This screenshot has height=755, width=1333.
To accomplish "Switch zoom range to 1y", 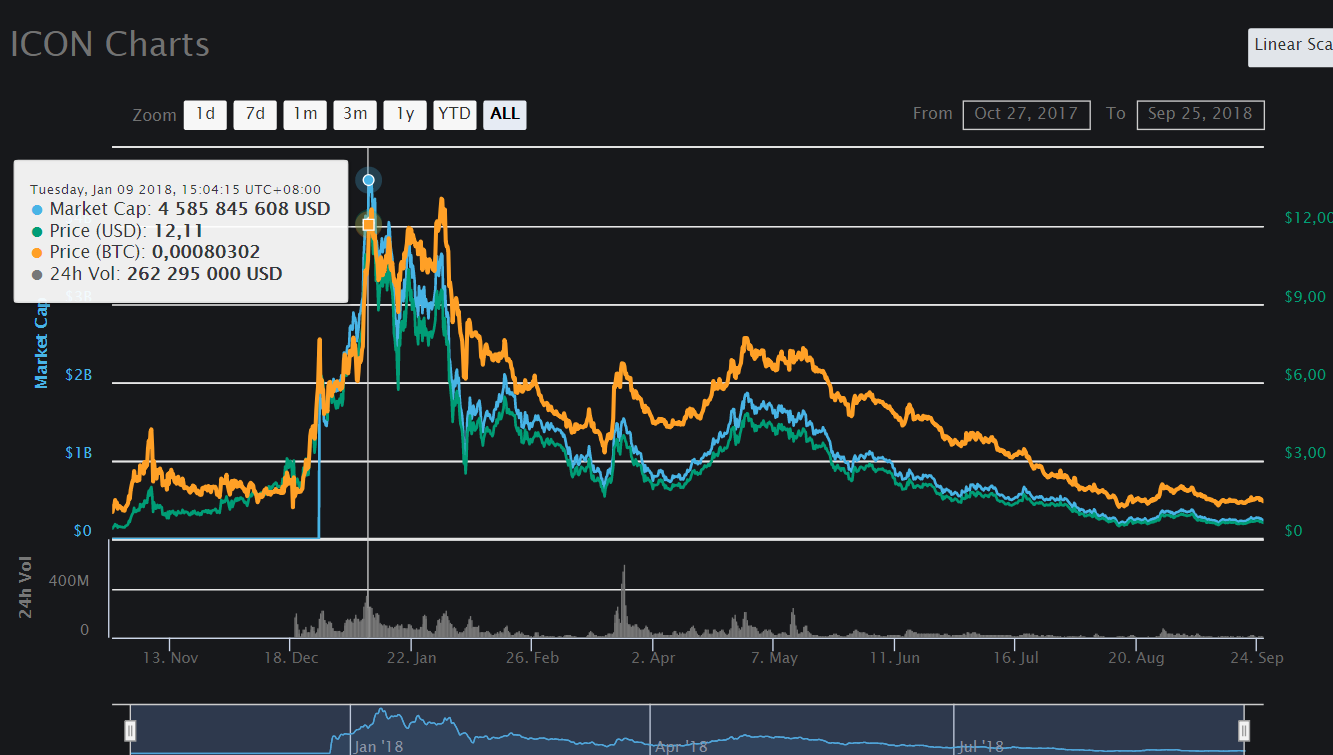I will coord(405,115).
